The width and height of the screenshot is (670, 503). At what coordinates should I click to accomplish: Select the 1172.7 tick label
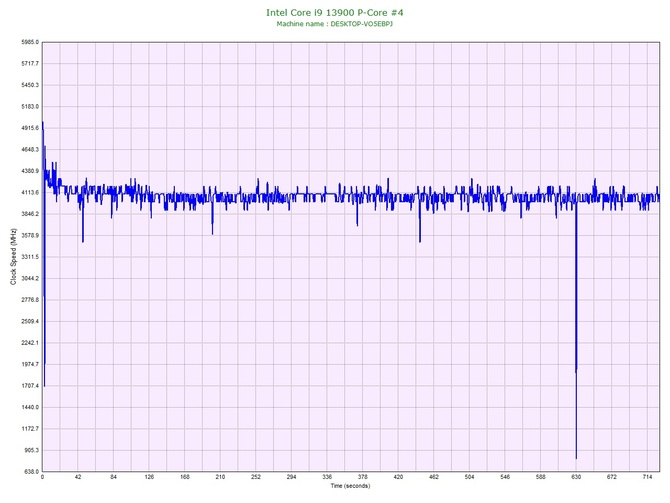30,429
